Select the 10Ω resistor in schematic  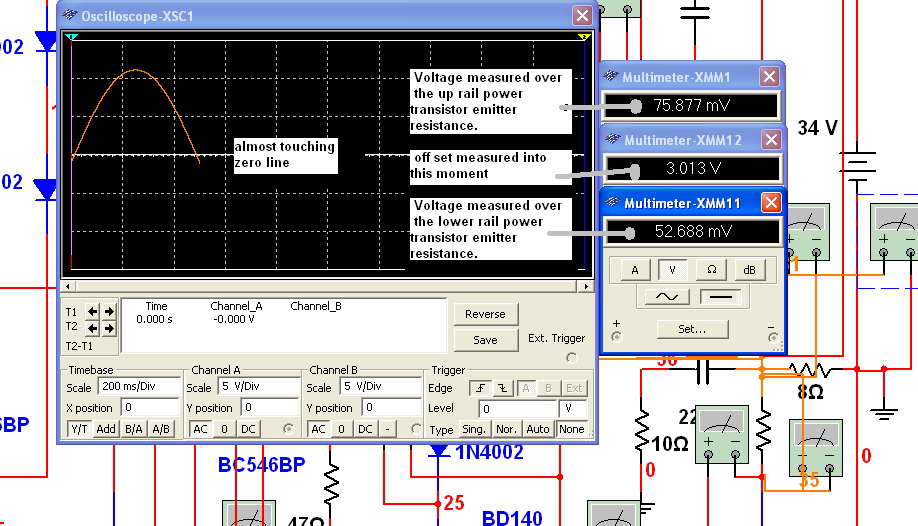[642, 431]
